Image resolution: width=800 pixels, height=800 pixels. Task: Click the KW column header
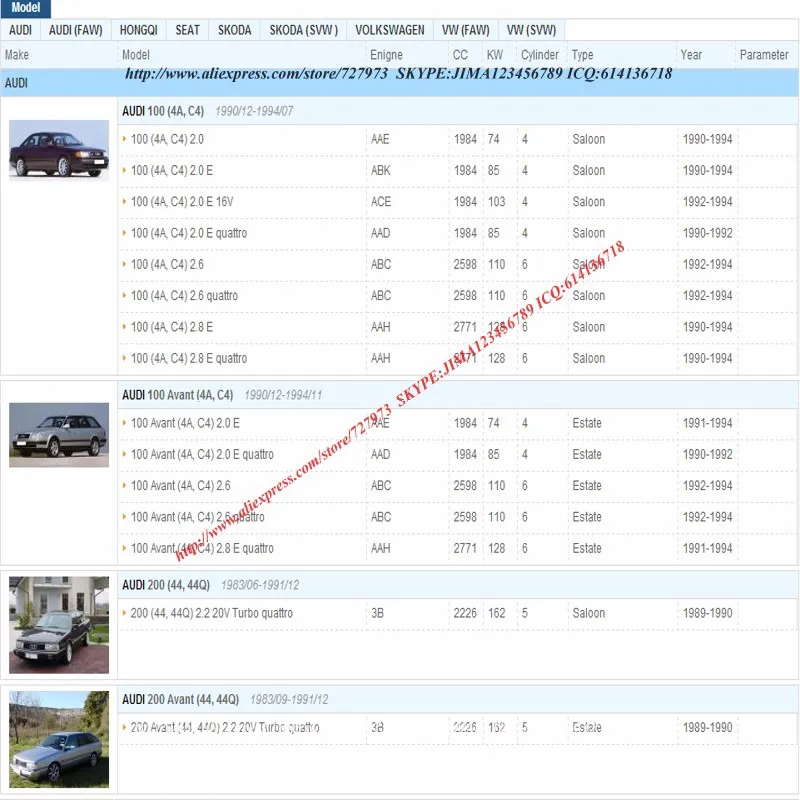tap(495, 55)
